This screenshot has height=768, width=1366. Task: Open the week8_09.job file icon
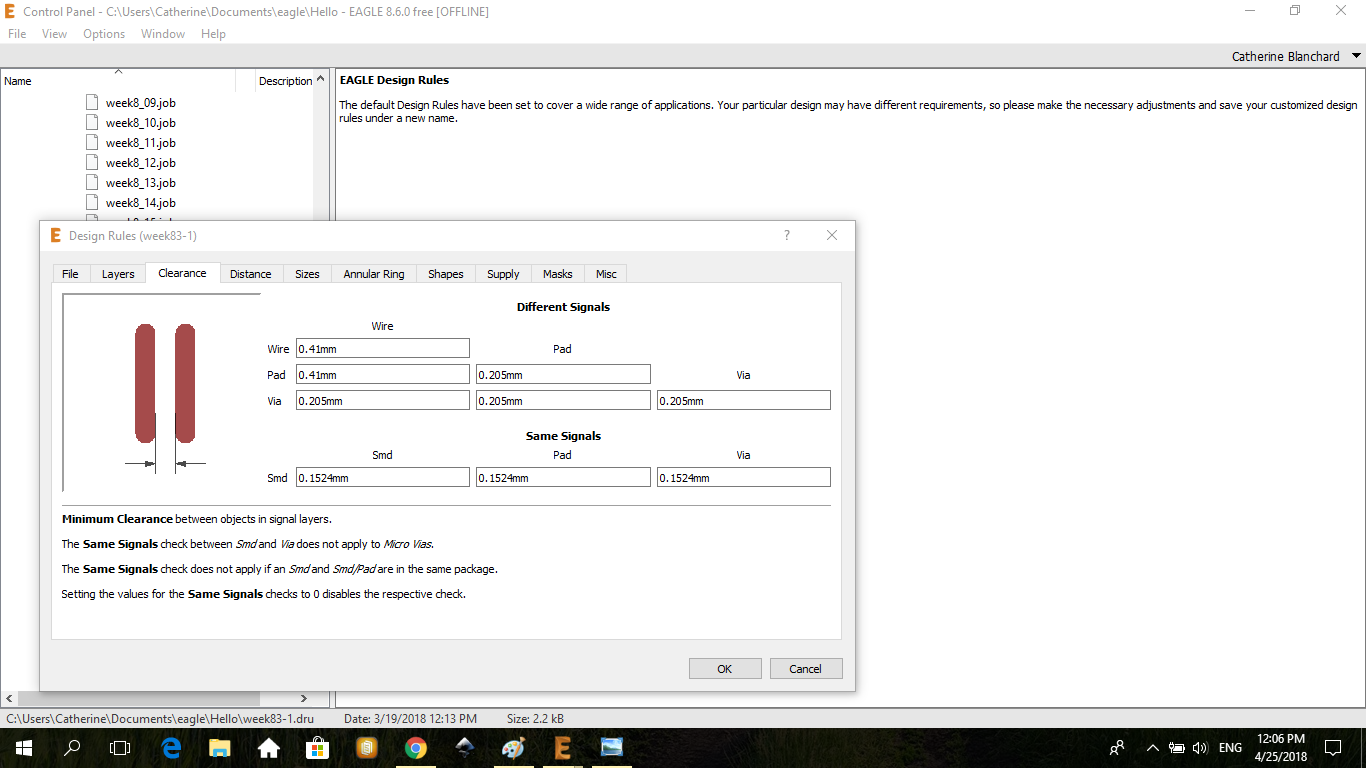(x=92, y=102)
